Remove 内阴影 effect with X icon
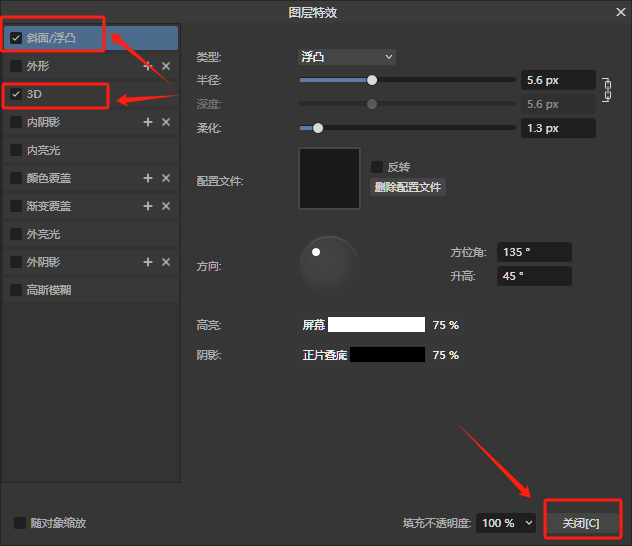 tap(166, 122)
